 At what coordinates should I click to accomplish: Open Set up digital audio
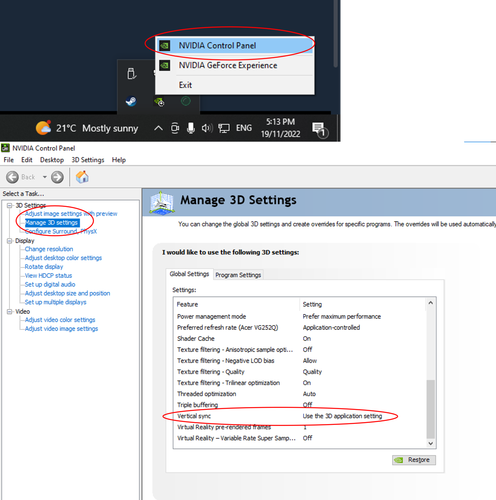pyautogui.click(x=50, y=284)
